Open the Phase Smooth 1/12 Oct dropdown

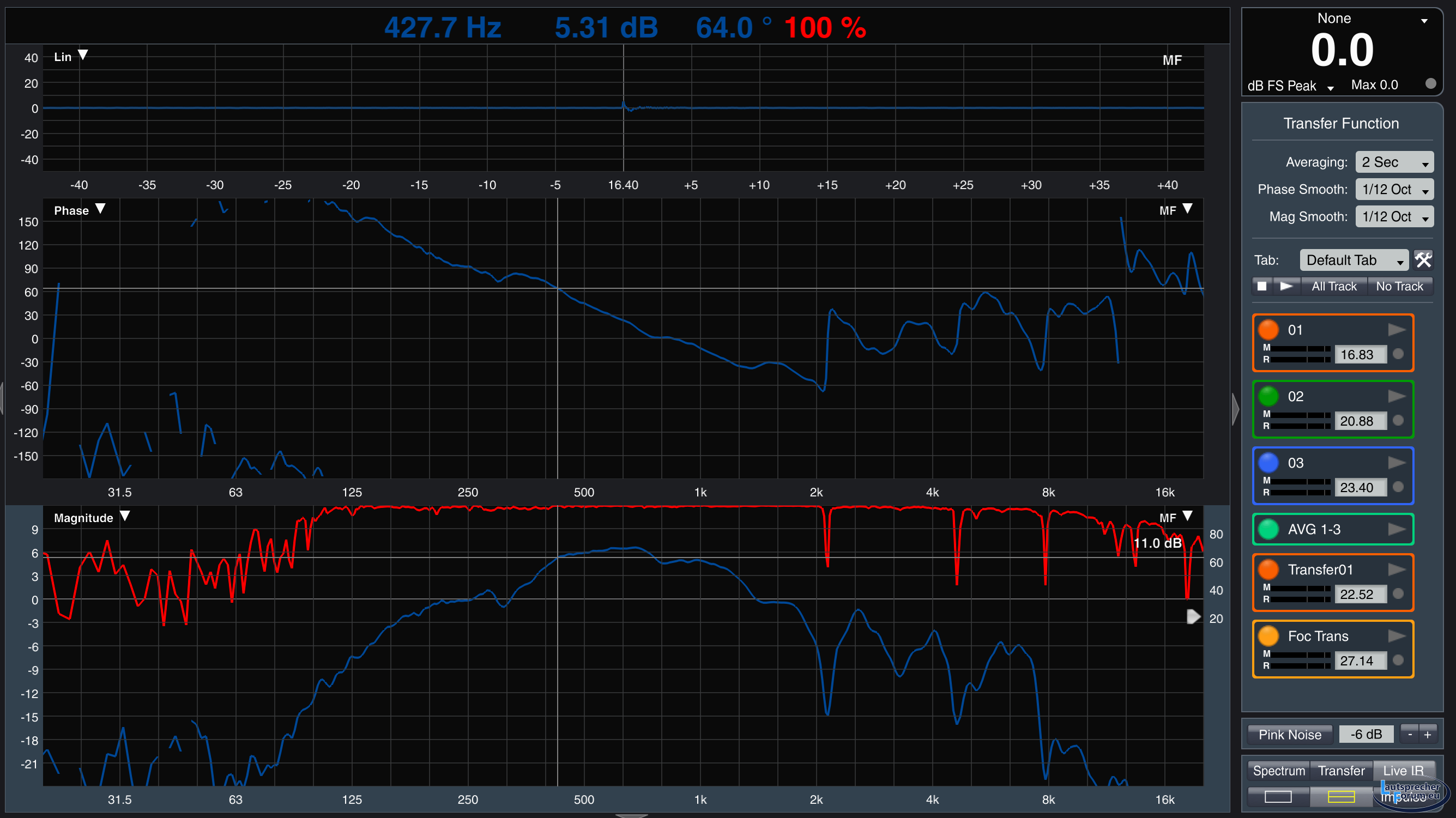tap(1394, 189)
